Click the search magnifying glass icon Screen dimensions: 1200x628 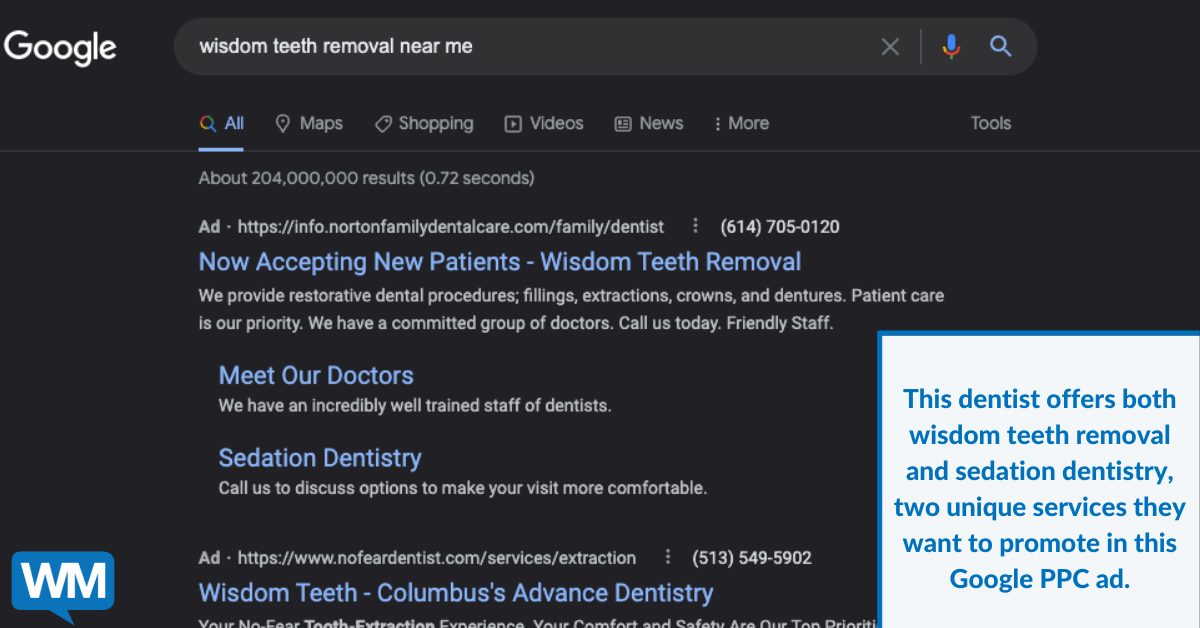[x=1000, y=46]
